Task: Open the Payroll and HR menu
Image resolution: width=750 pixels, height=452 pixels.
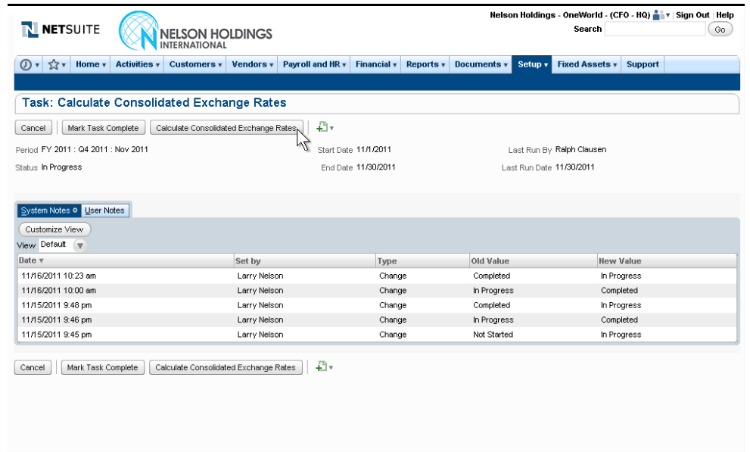Action: click(x=314, y=65)
